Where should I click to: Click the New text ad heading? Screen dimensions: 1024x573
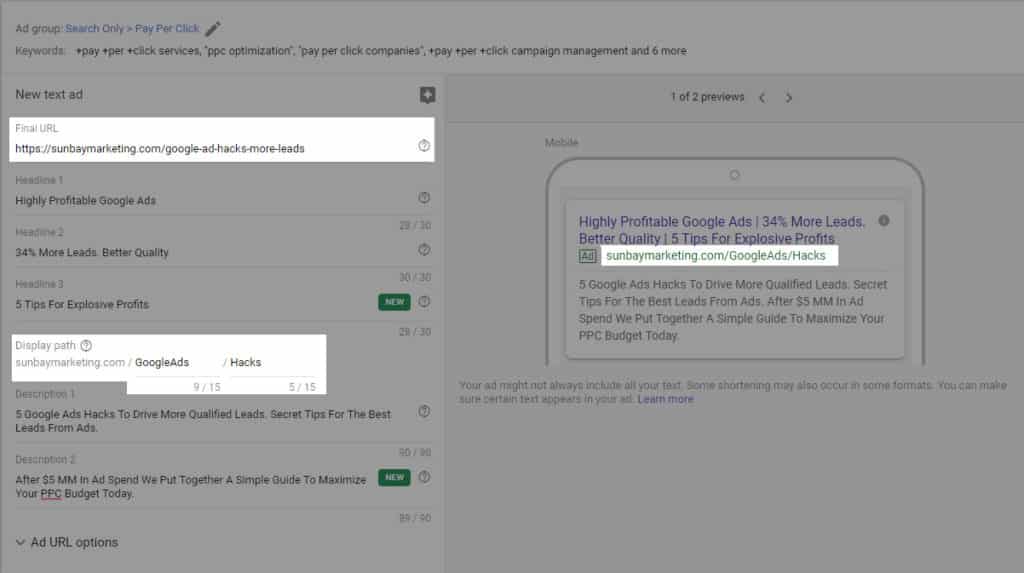[x=49, y=95]
